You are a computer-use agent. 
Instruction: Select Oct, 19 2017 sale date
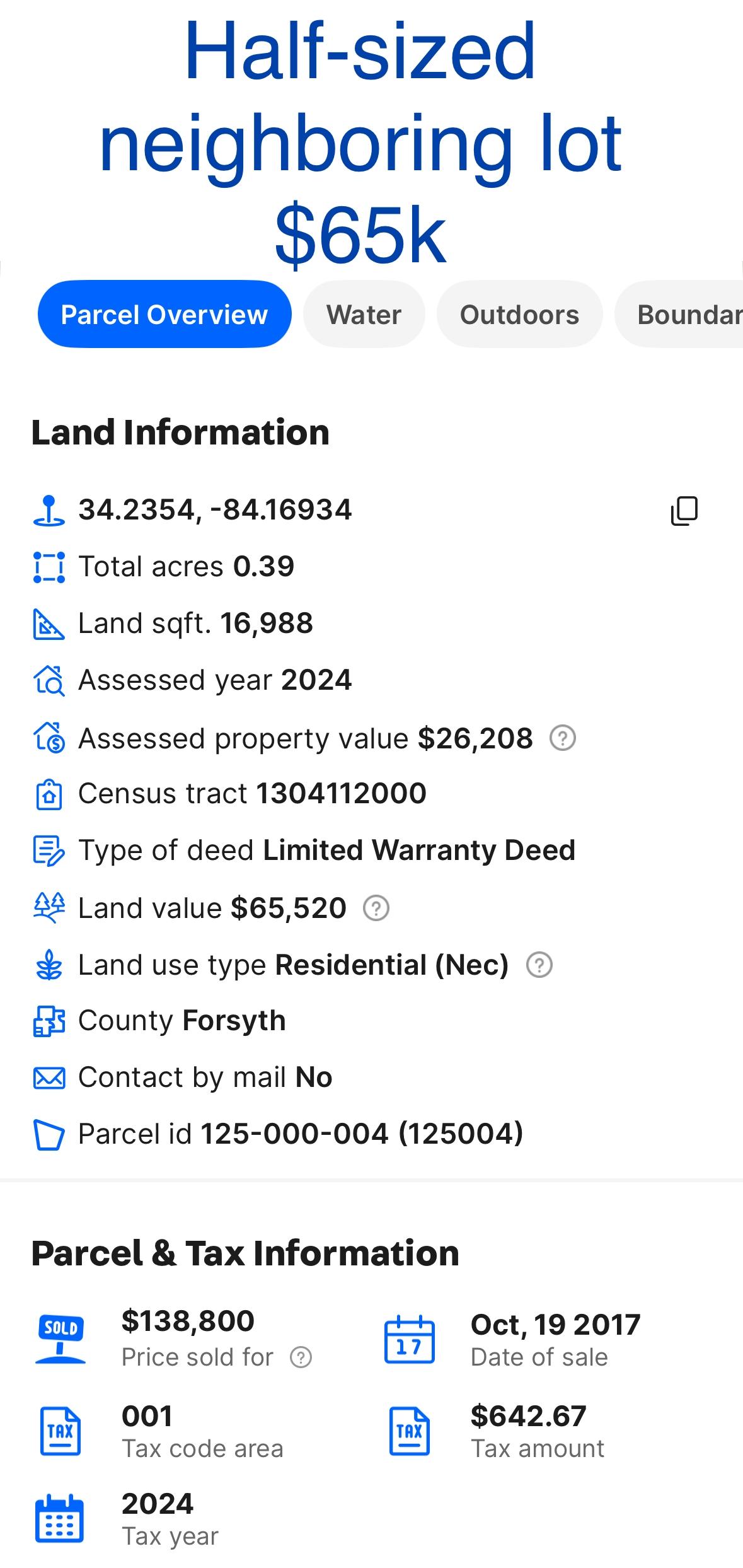556,1325
